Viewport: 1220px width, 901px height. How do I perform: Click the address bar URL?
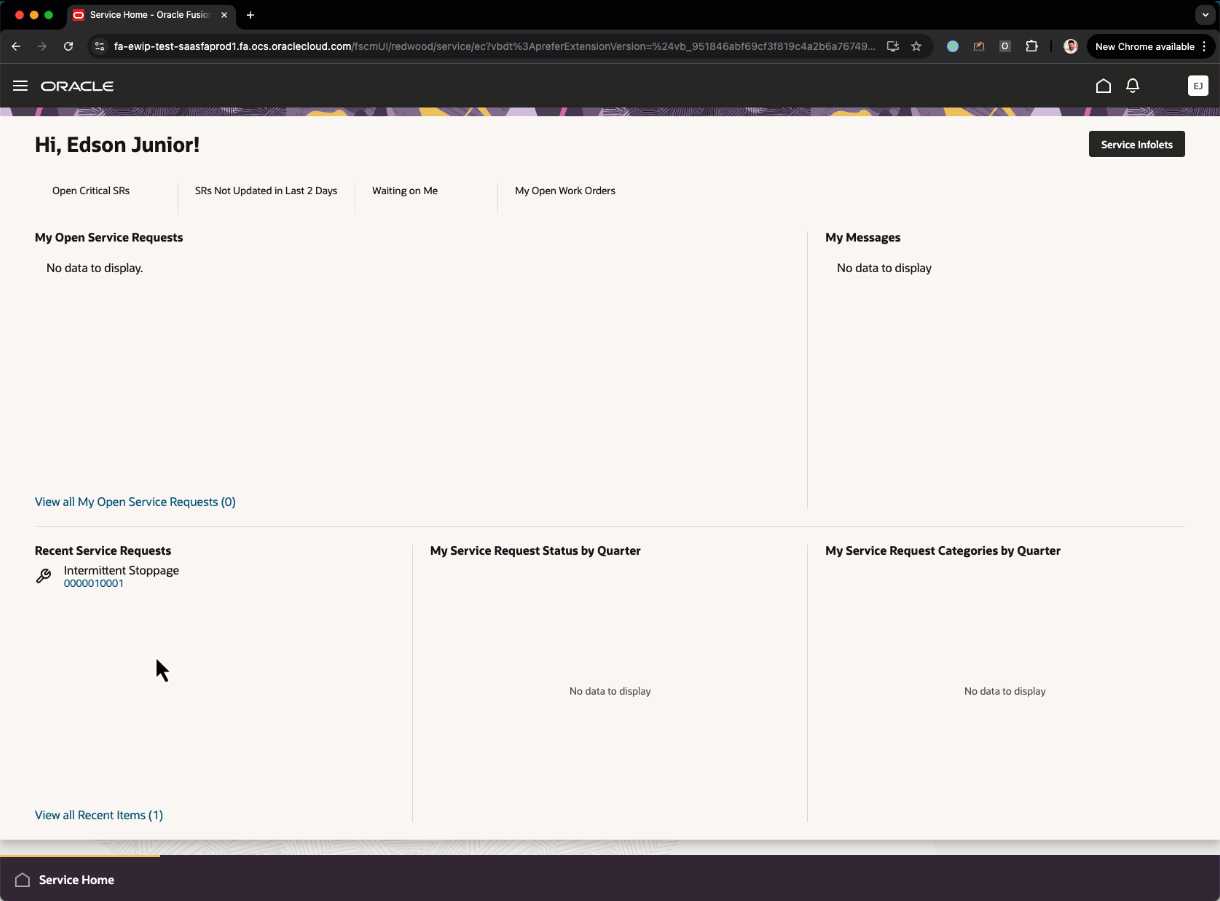(495, 46)
